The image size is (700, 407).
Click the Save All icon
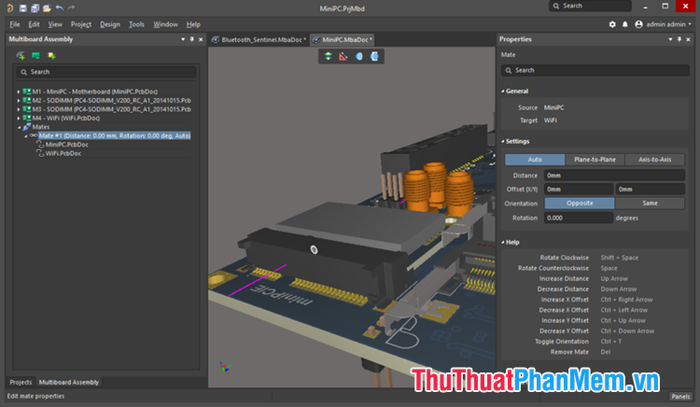point(35,8)
